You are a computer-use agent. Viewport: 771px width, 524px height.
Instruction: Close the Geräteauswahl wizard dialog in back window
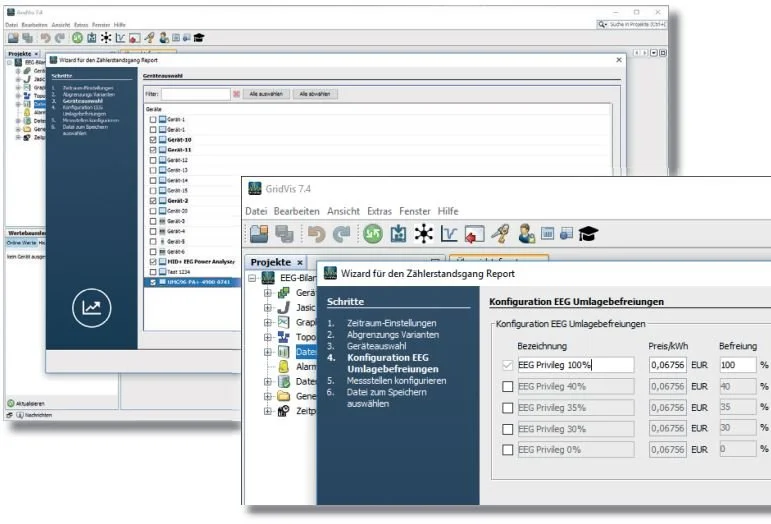coord(619,60)
